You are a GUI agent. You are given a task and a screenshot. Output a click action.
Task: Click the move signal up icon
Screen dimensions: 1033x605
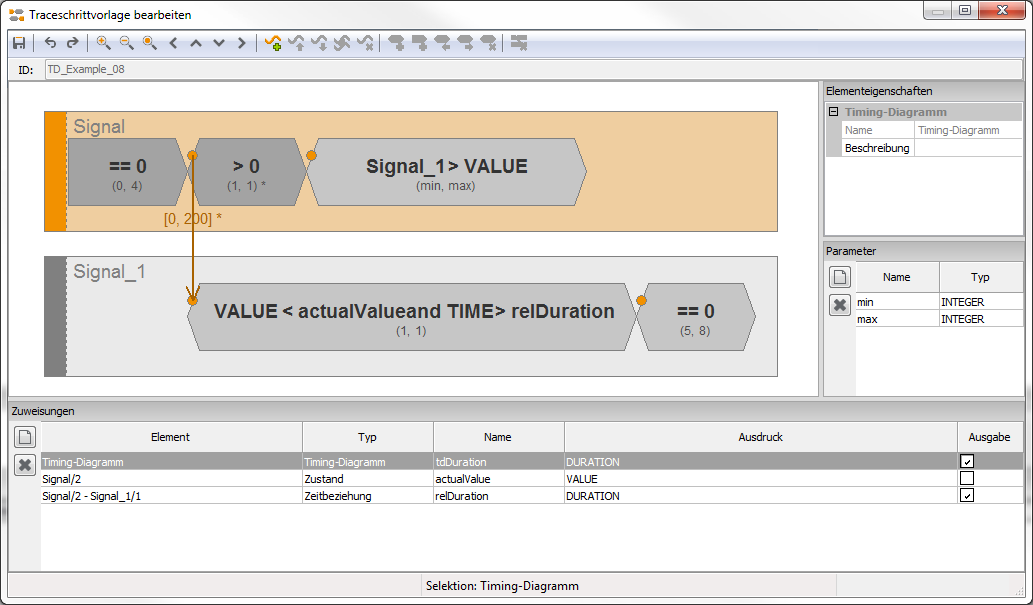296,43
